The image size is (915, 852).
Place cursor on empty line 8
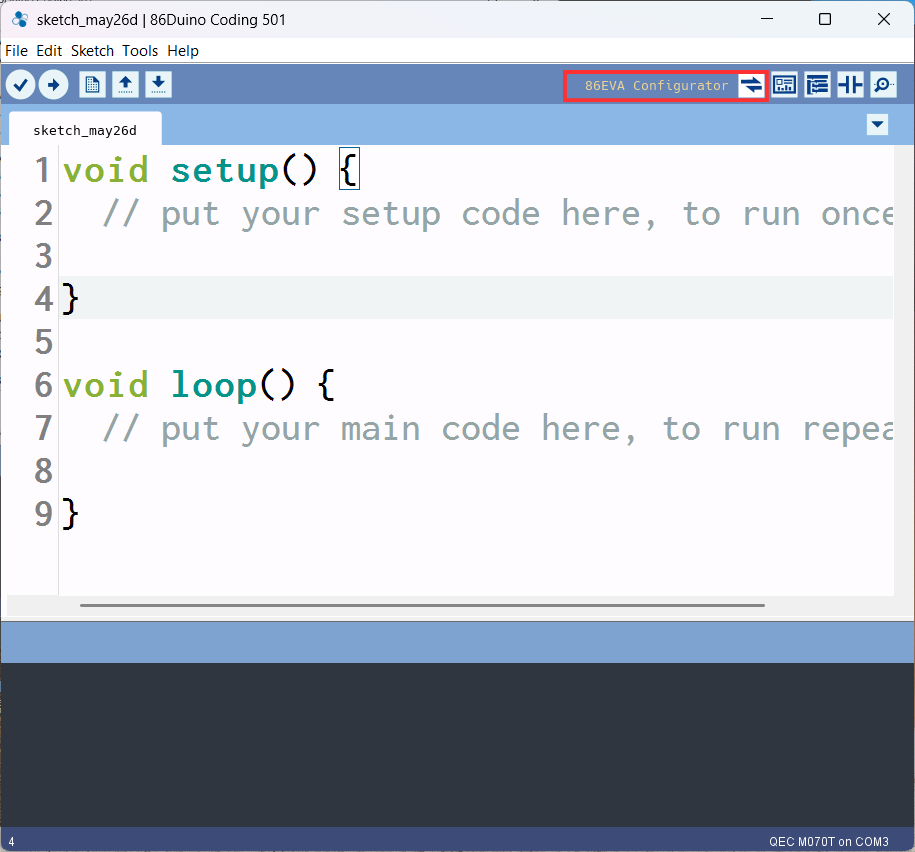tap(476, 471)
